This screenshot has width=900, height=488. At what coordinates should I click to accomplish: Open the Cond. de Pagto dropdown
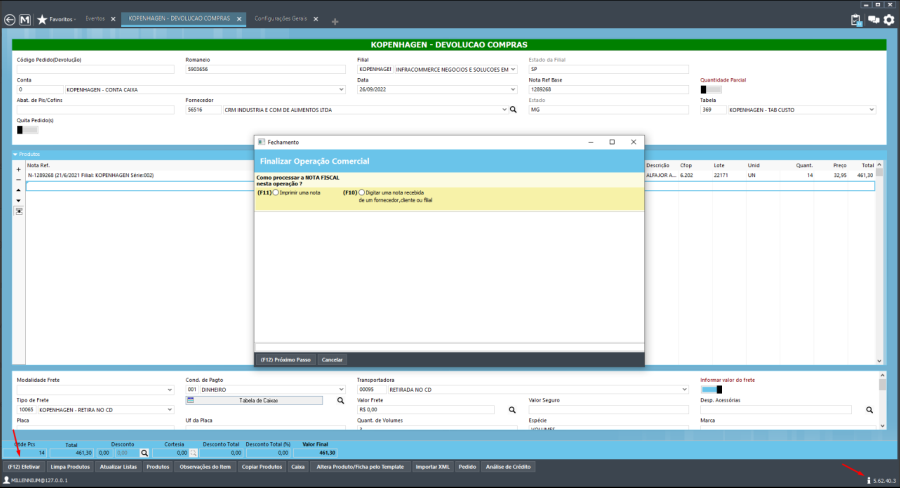[x=341, y=390]
